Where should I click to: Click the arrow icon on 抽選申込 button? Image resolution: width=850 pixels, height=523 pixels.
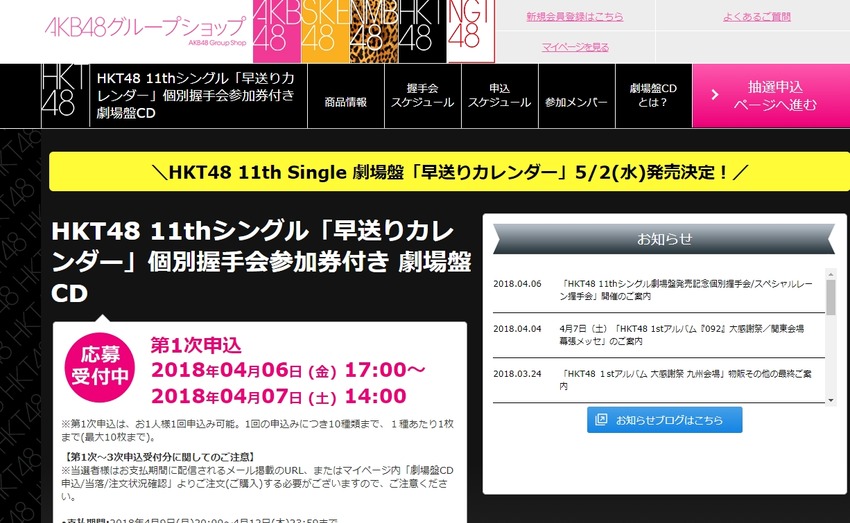[x=715, y=95]
